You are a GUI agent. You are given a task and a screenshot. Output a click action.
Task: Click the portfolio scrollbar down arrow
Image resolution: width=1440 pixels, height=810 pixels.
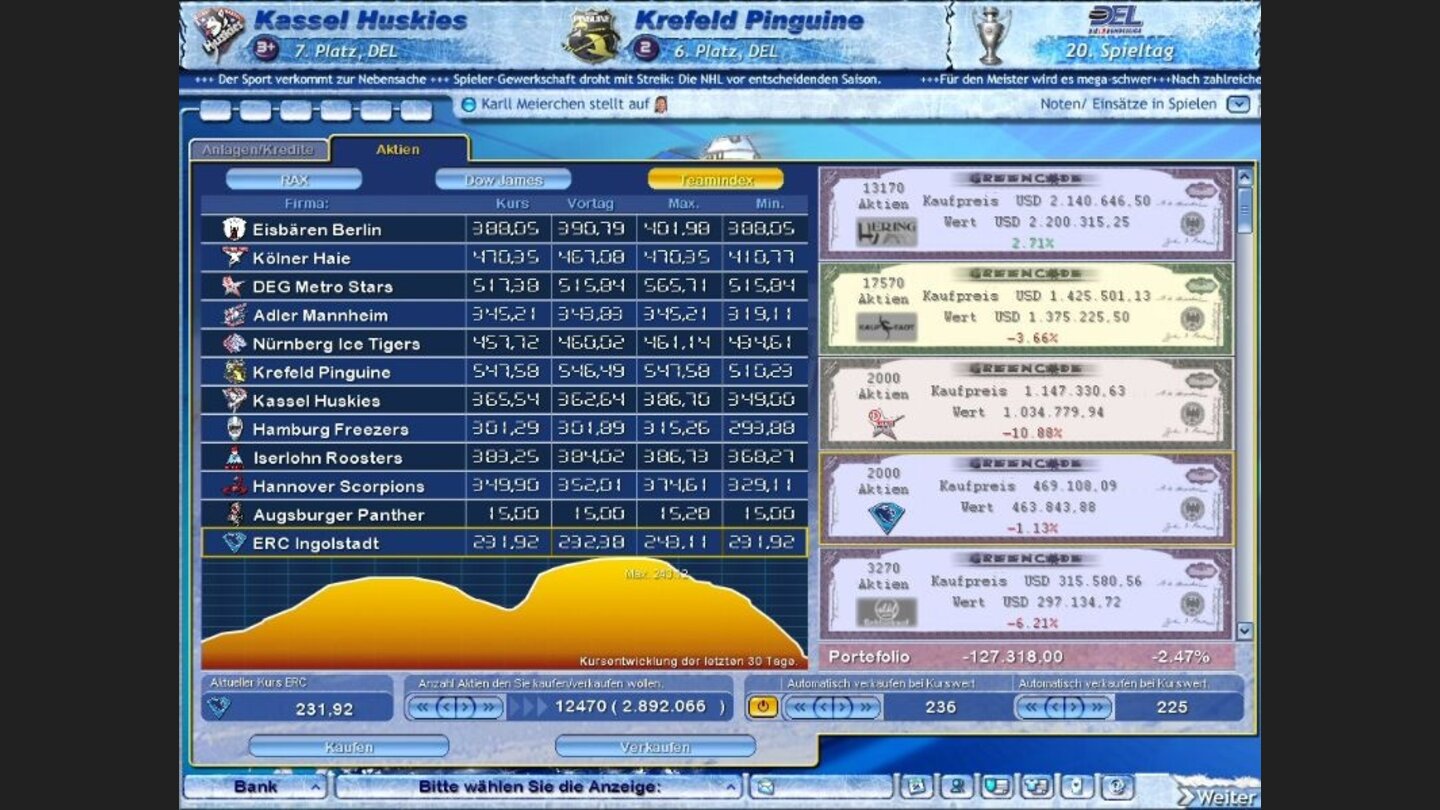1245,631
